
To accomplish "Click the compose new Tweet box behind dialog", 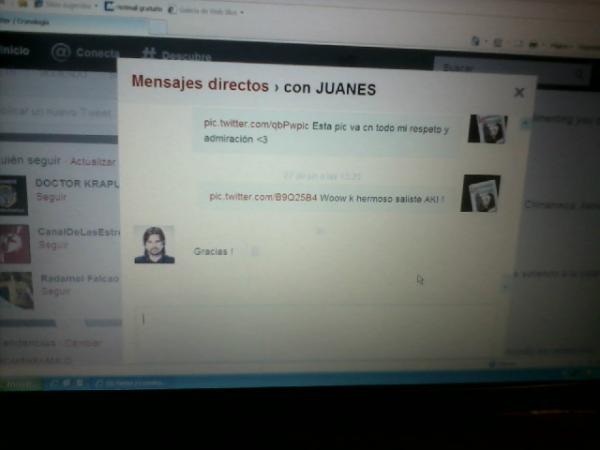I will click(x=57, y=112).
